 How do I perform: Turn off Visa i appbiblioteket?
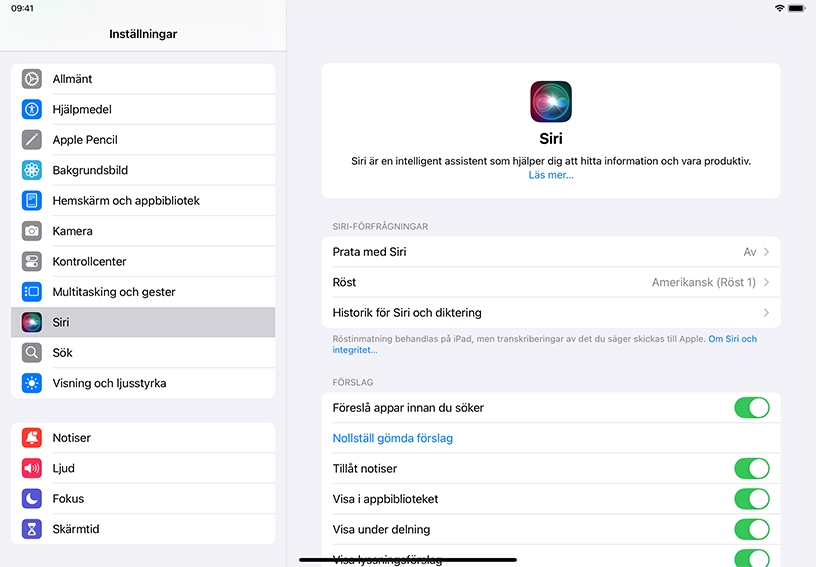[752, 499]
